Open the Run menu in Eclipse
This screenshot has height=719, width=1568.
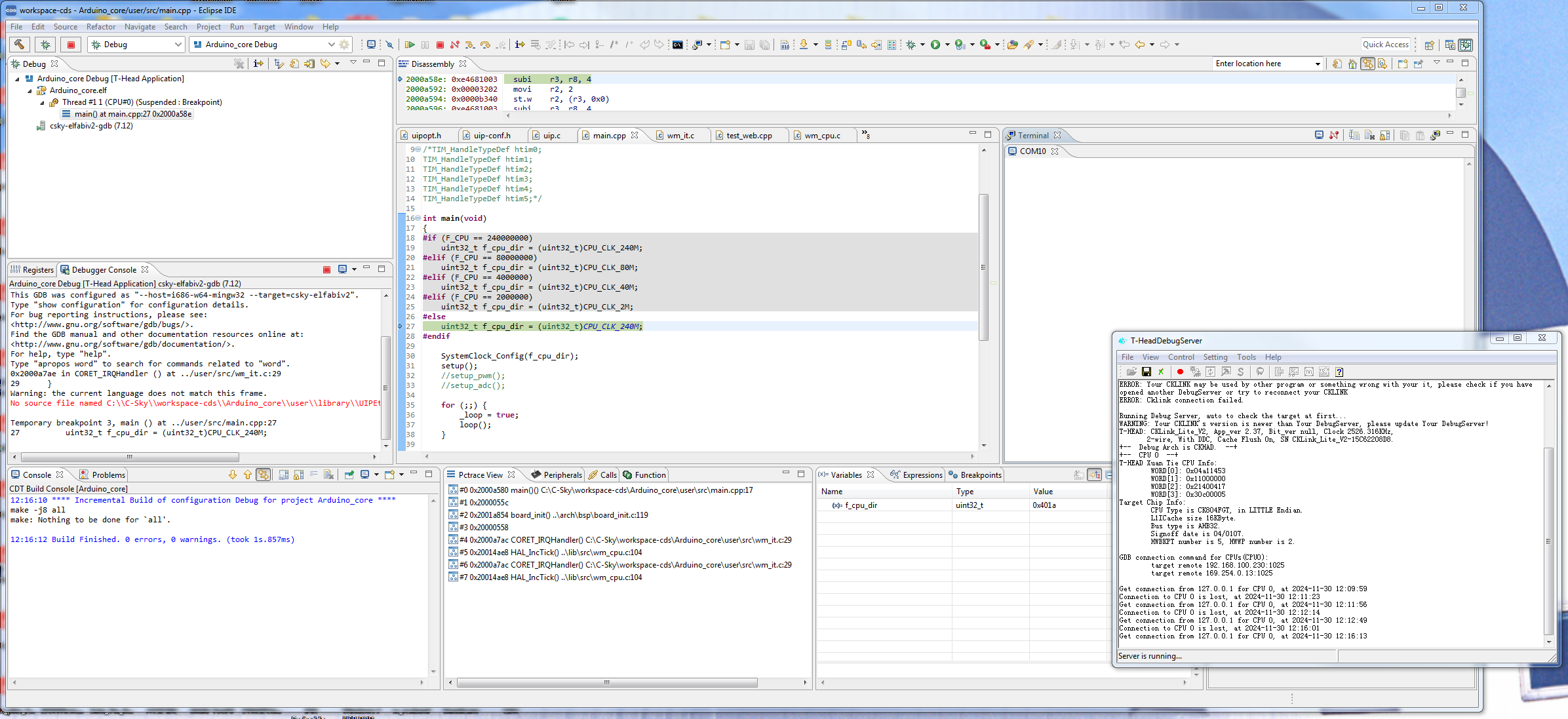point(237,27)
